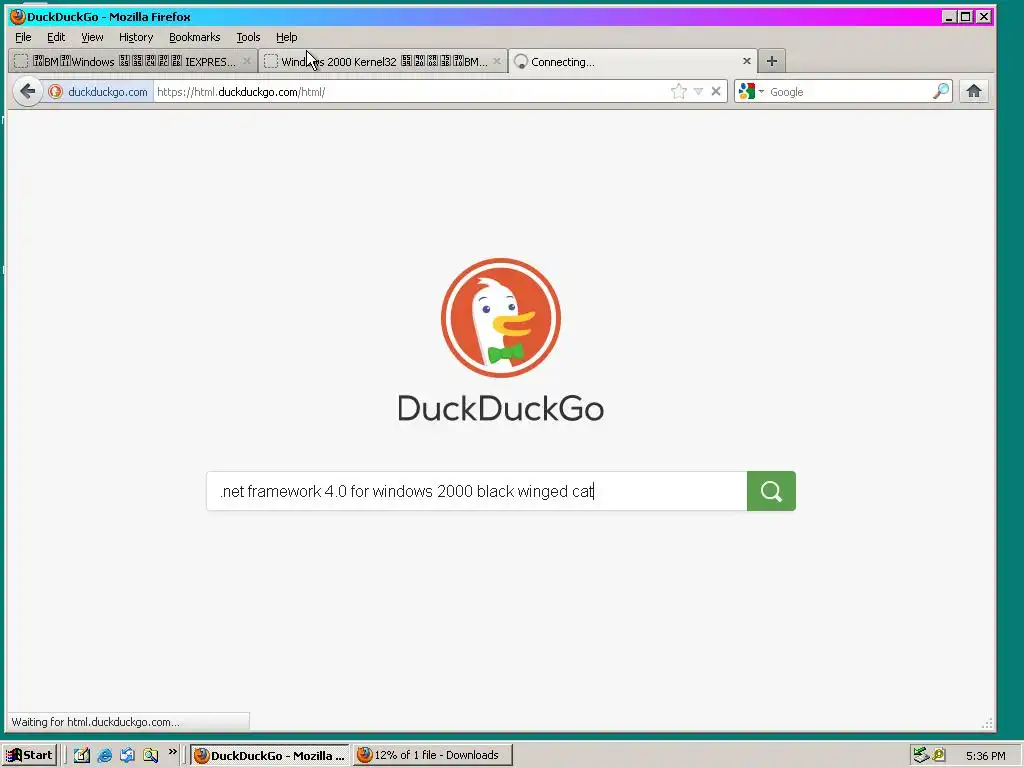This screenshot has height=768, width=1024.
Task: Click the search folder quick launch icon
Action: coord(150,756)
